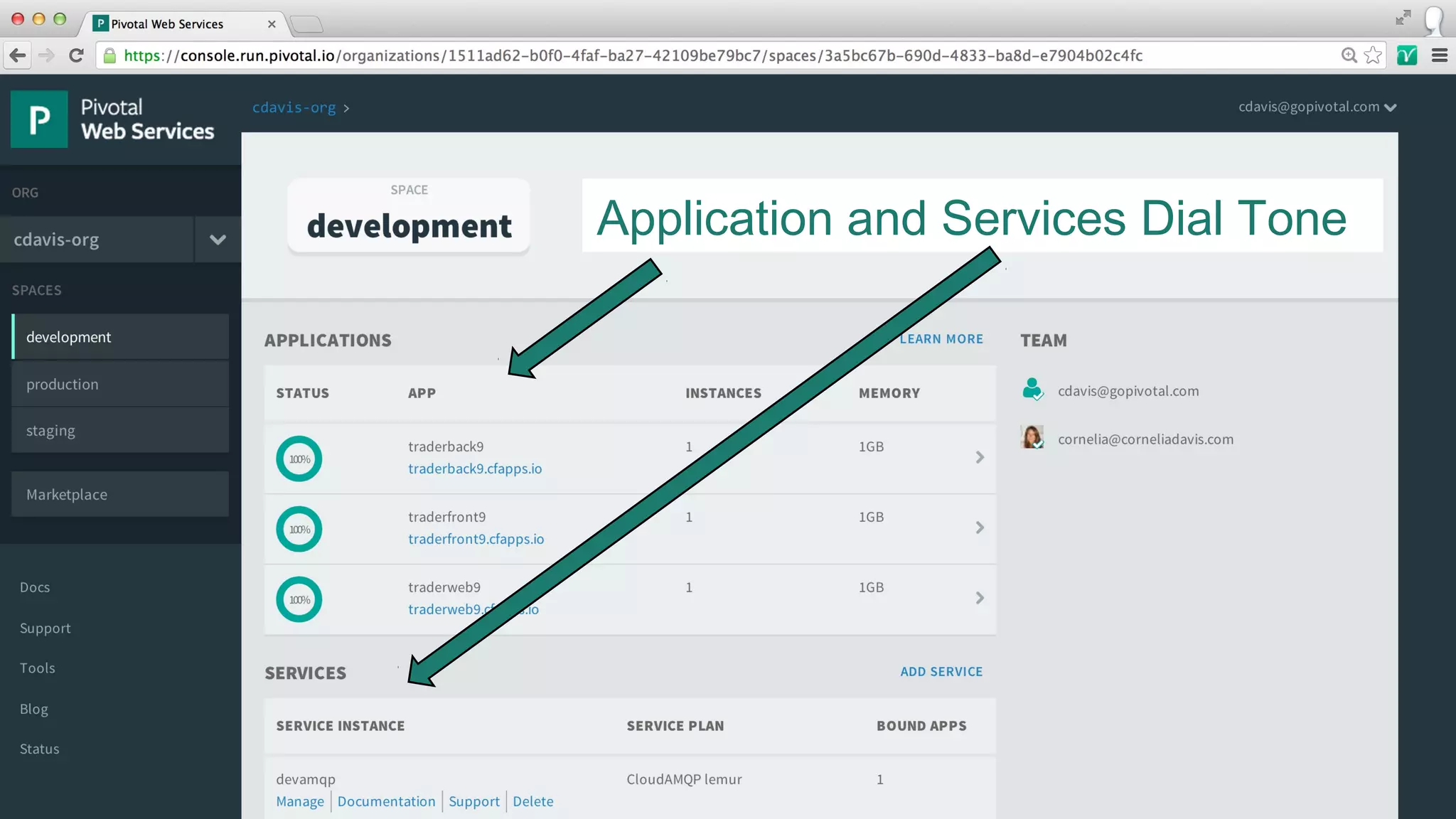Click the traderback9 app name

pyautogui.click(x=446, y=446)
